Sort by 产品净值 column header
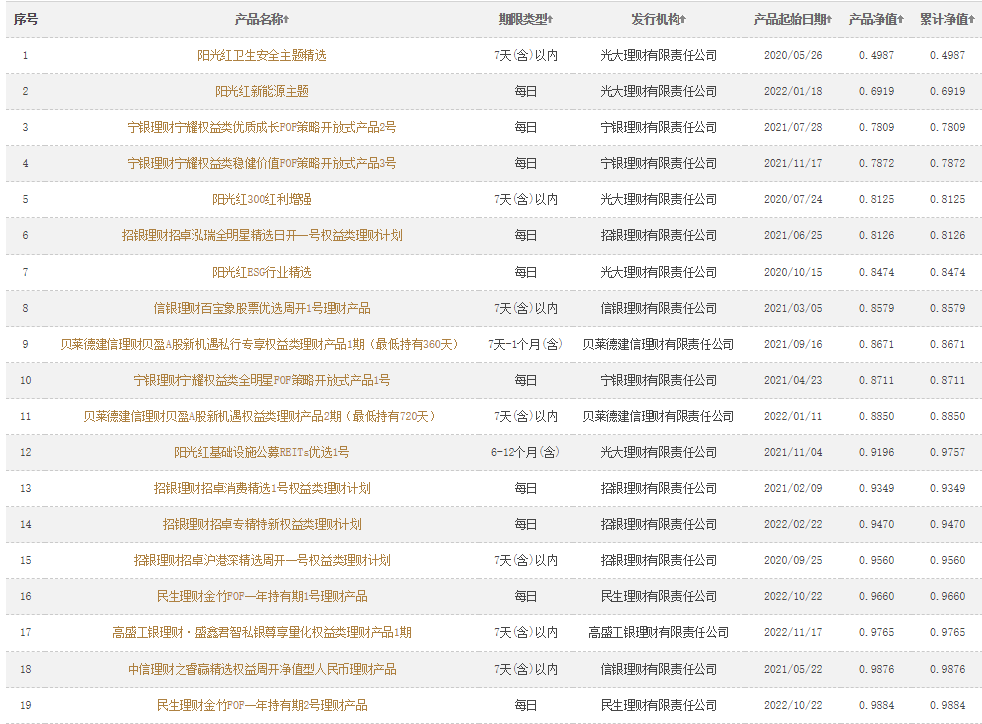 click(x=876, y=19)
